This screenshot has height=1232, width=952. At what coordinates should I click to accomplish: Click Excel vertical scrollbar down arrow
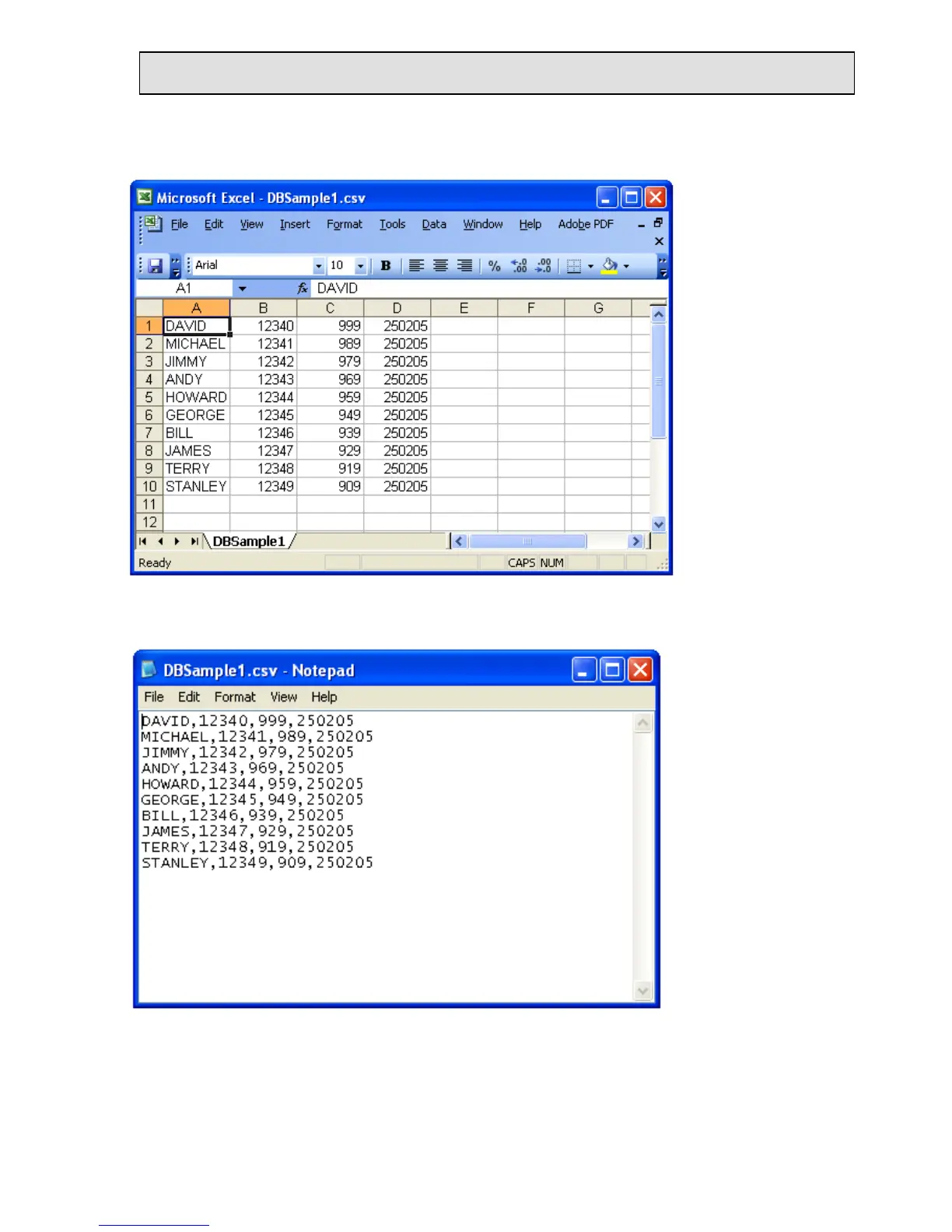659,524
